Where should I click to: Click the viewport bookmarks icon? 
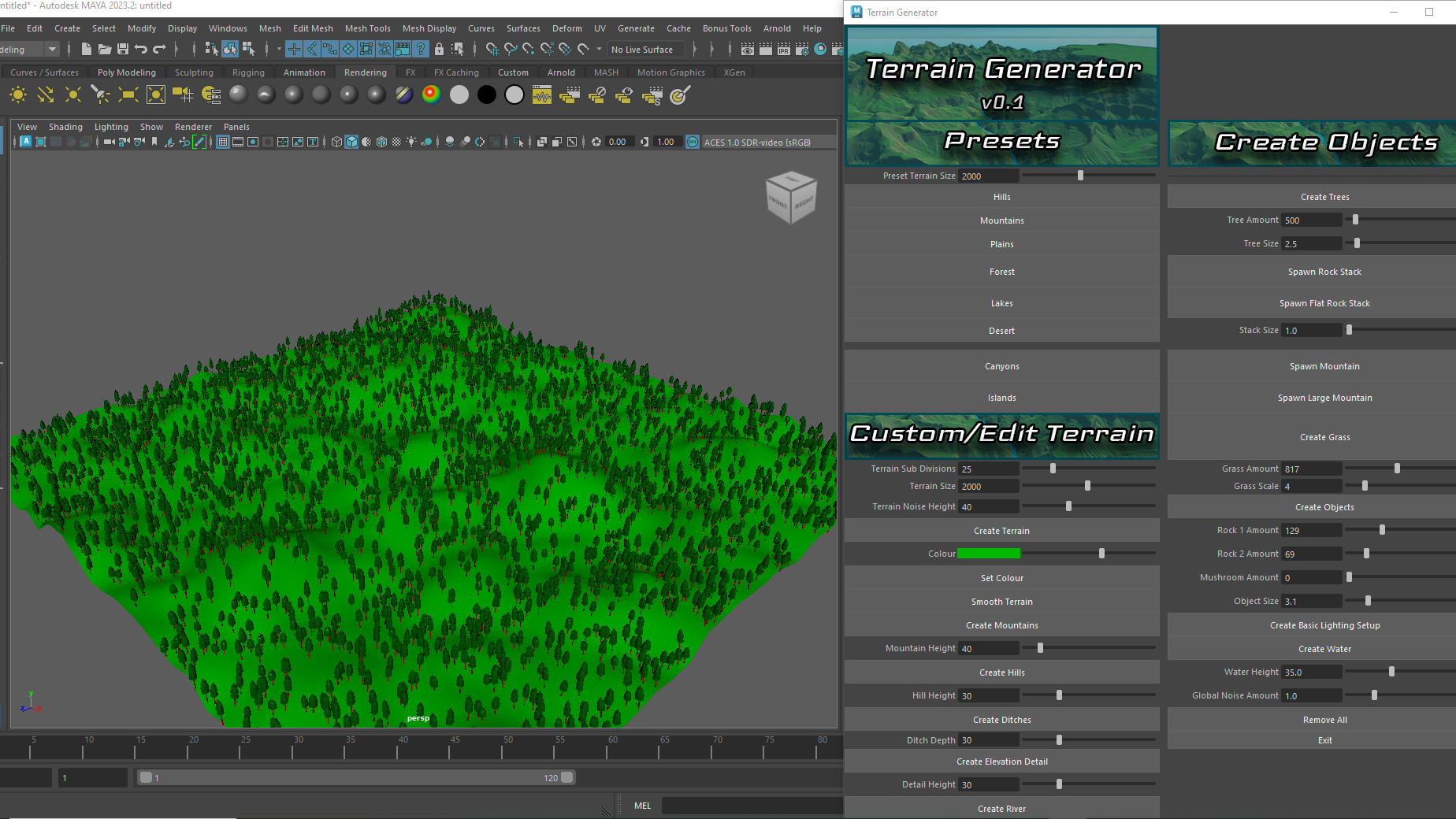(x=154, y=142)
